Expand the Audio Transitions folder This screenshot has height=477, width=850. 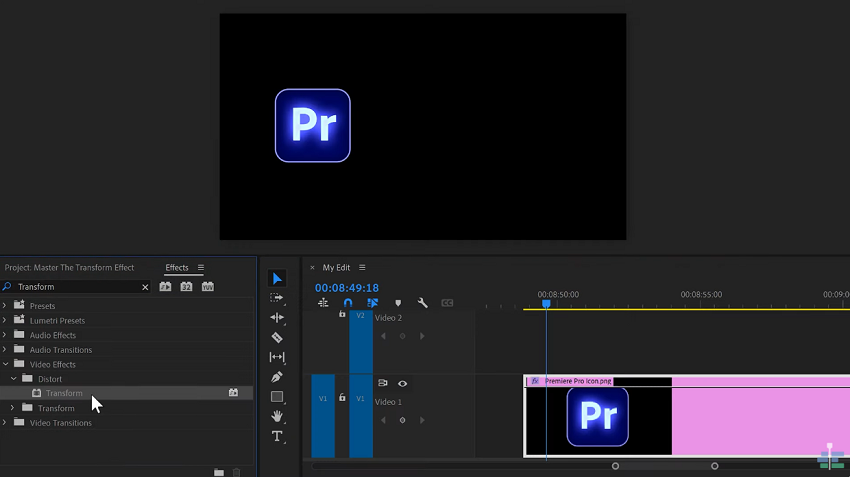4,350
